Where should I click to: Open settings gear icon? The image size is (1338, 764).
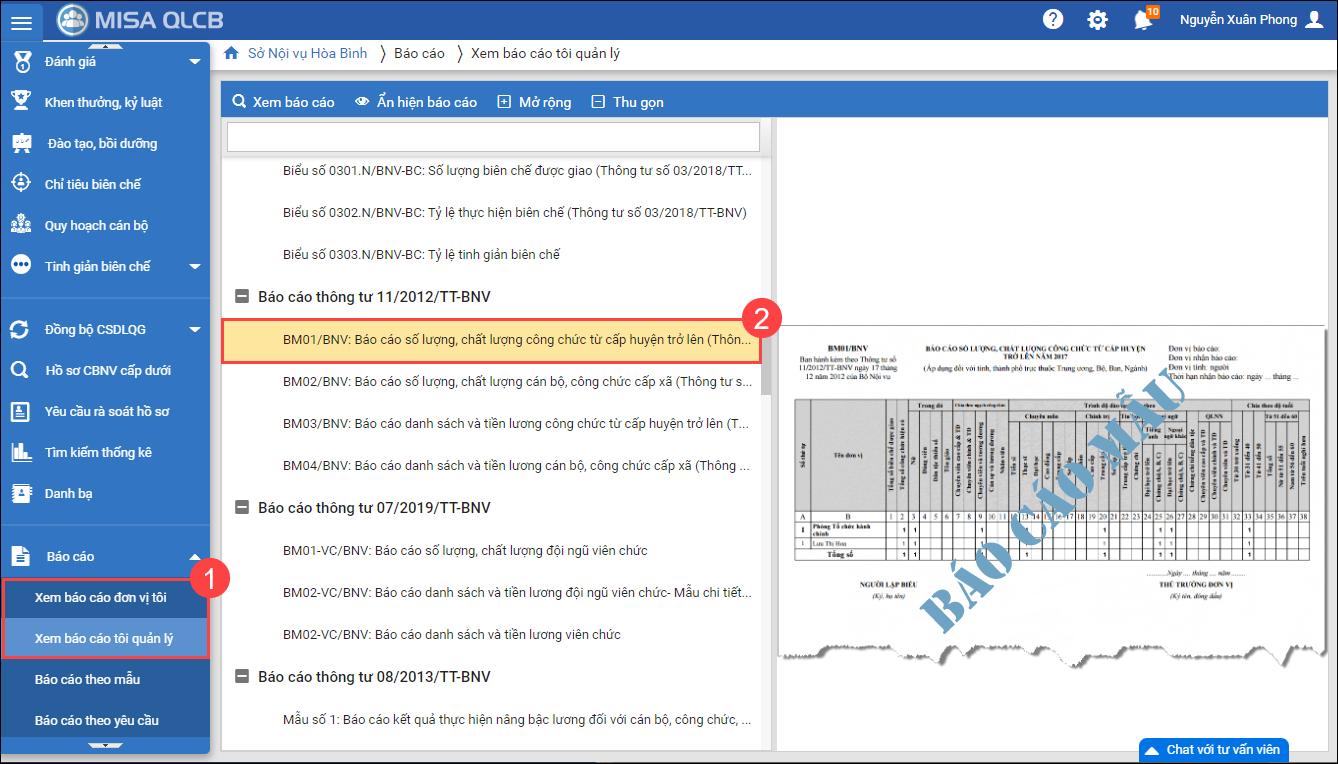point(1097,20)
